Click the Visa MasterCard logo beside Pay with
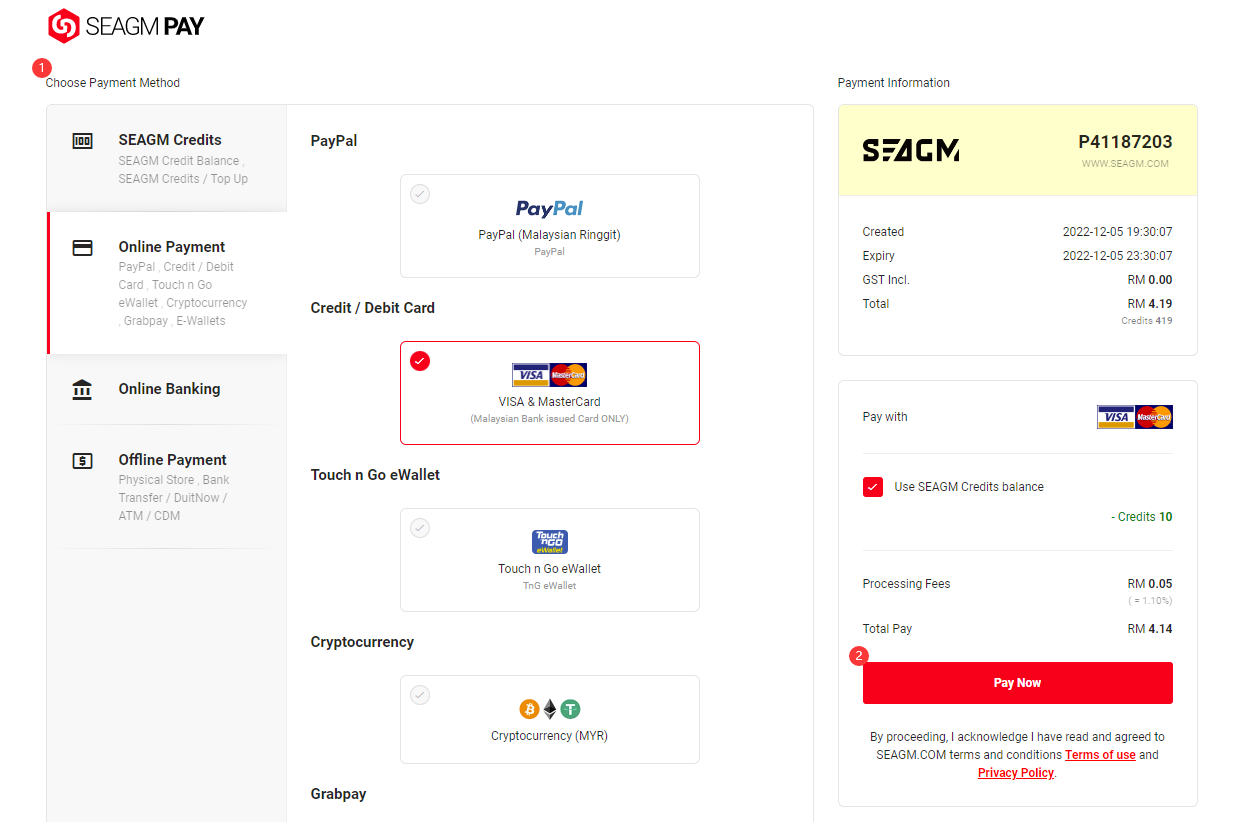The image size is (1239, 822). pos(1134,417)
